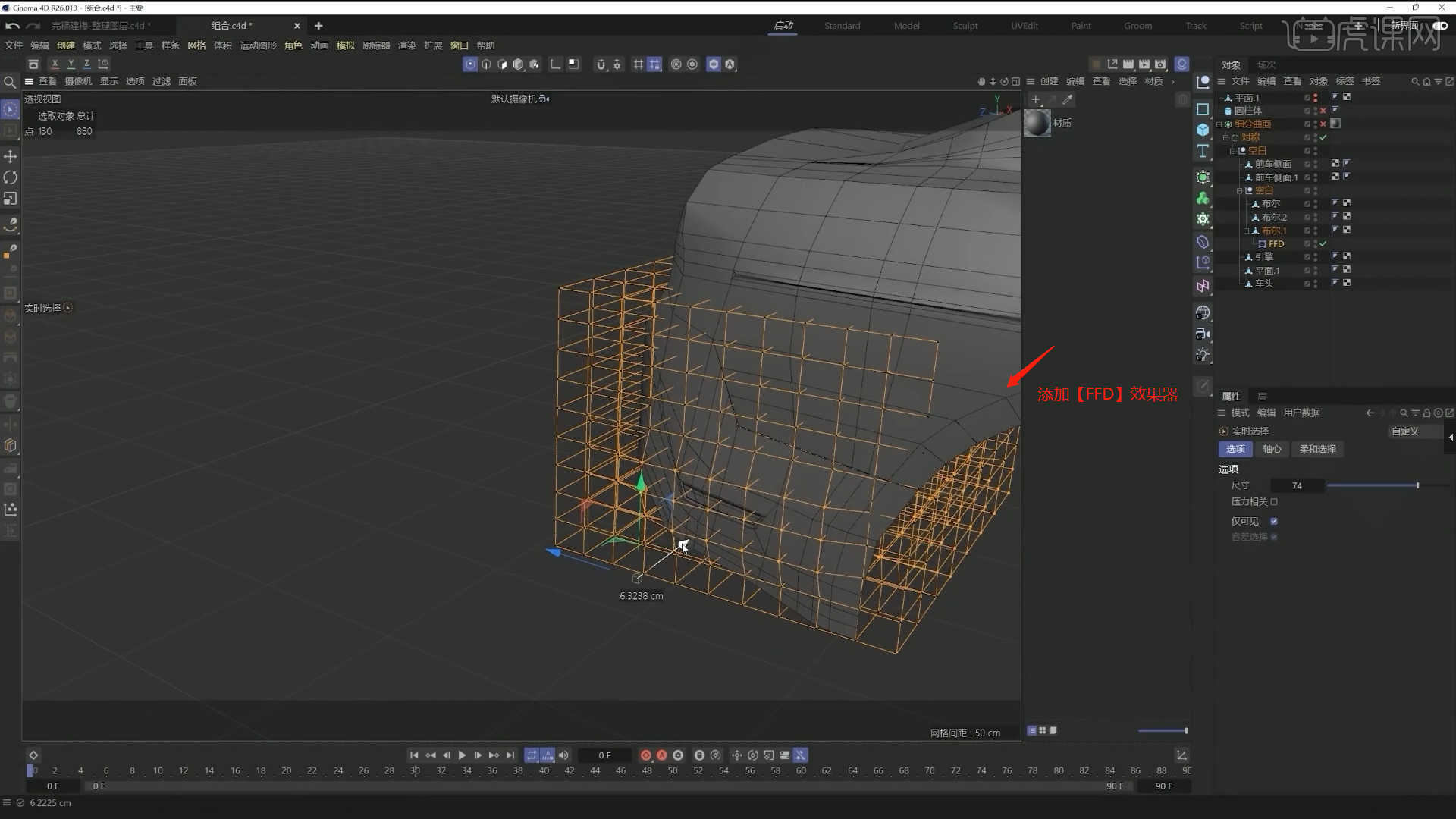Click the 轴心 tab button
Image resolution: width=1456 pixels, height=819 pixels.
tap(1272, 450)
